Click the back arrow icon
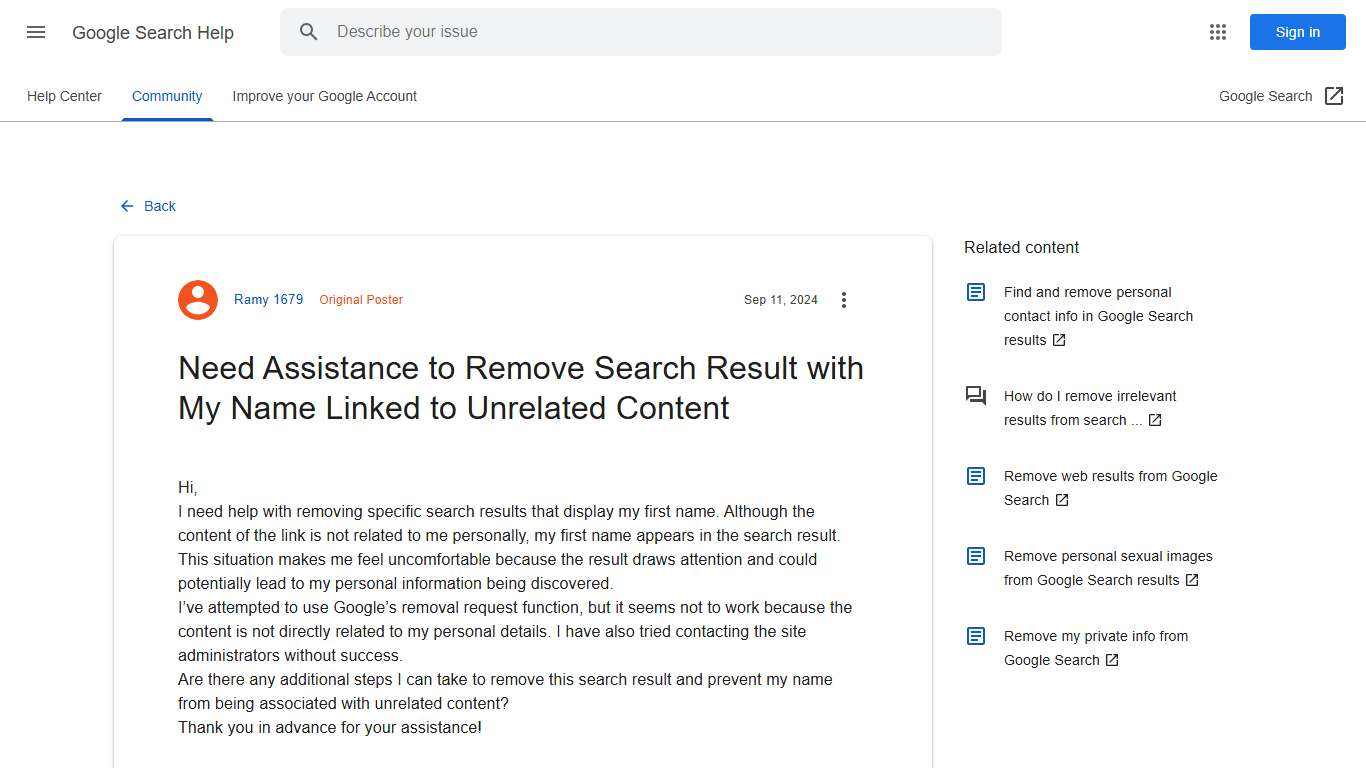This screenshot has height=768, width=1366. pos(126,206)
